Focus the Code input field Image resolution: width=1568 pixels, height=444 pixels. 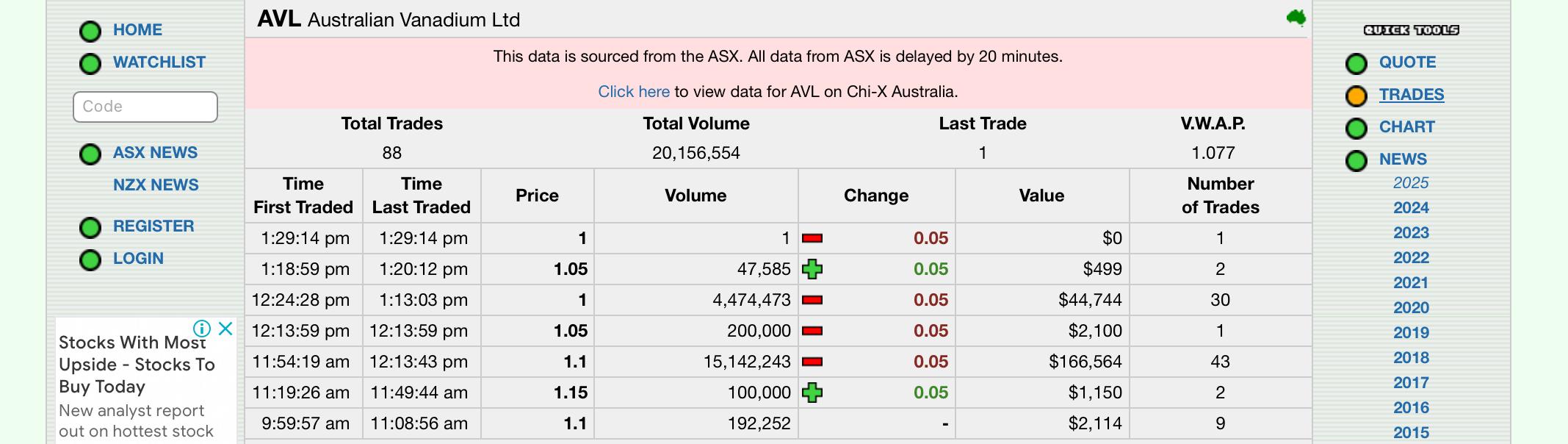coord(145,107)
